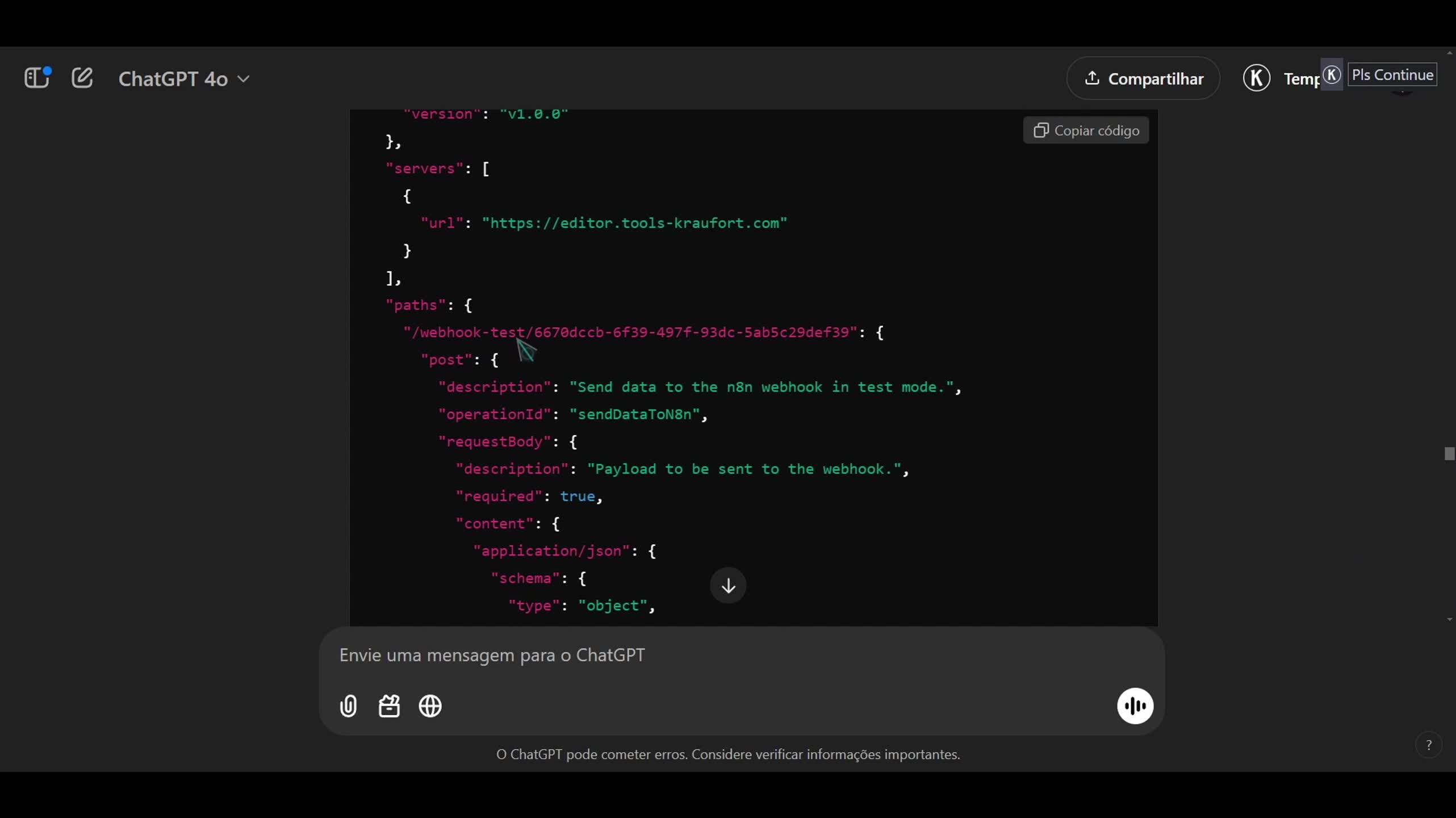Screen dimensions: 1456x818
Task: Toggle temporary chat mode
Action: pos(1302,78)
